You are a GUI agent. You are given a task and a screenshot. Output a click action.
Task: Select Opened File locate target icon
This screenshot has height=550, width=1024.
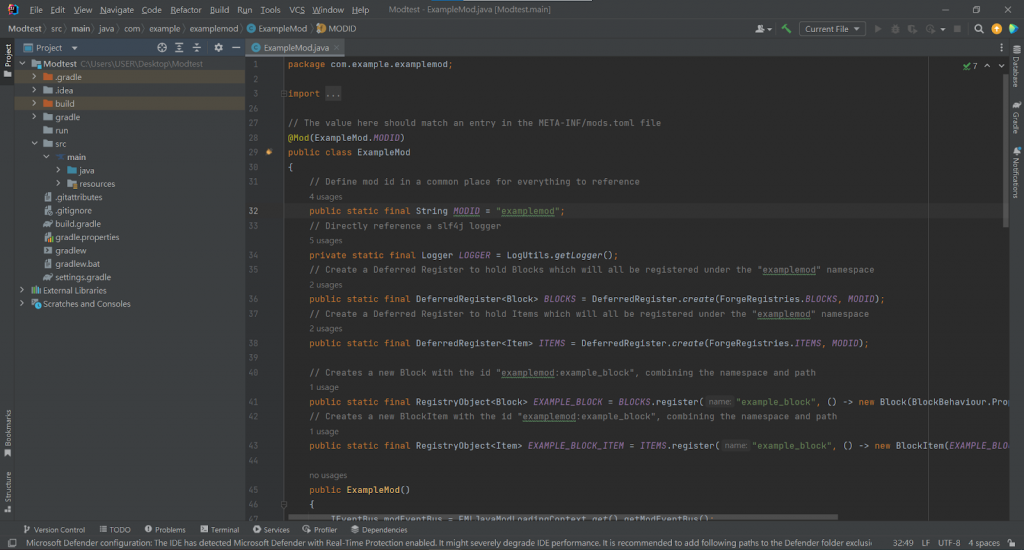tap(162, 47)
